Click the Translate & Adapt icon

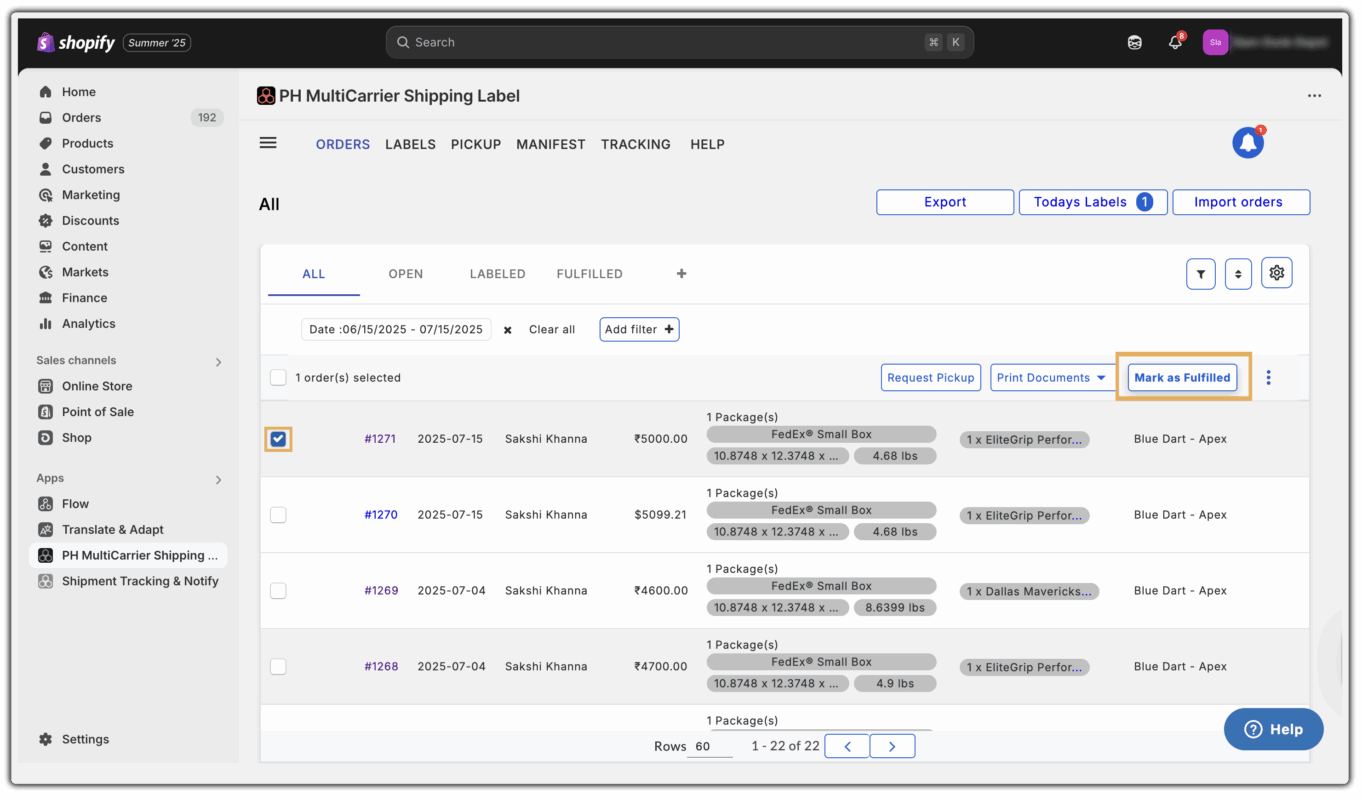point(45,530)
